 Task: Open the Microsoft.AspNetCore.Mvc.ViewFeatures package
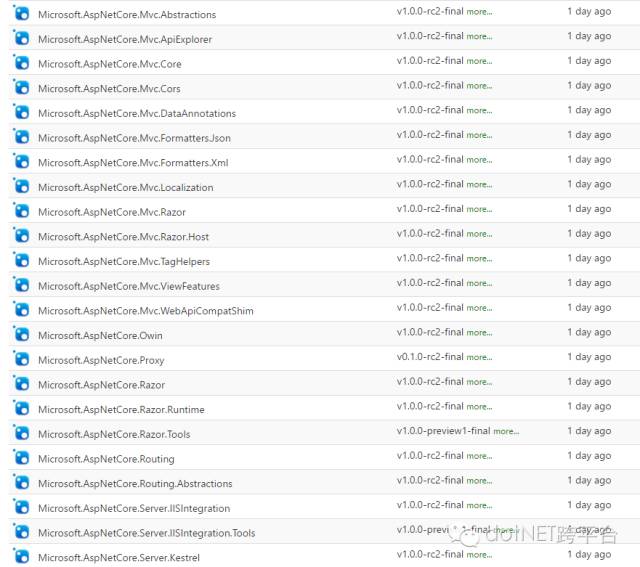tap(129, 287)
